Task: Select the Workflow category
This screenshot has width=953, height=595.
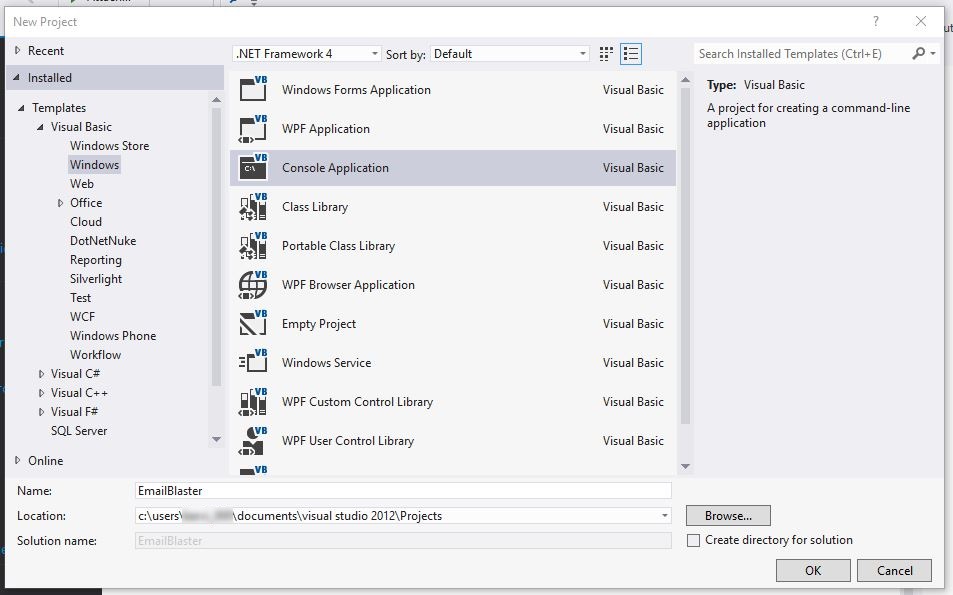Action: point(95,354)
